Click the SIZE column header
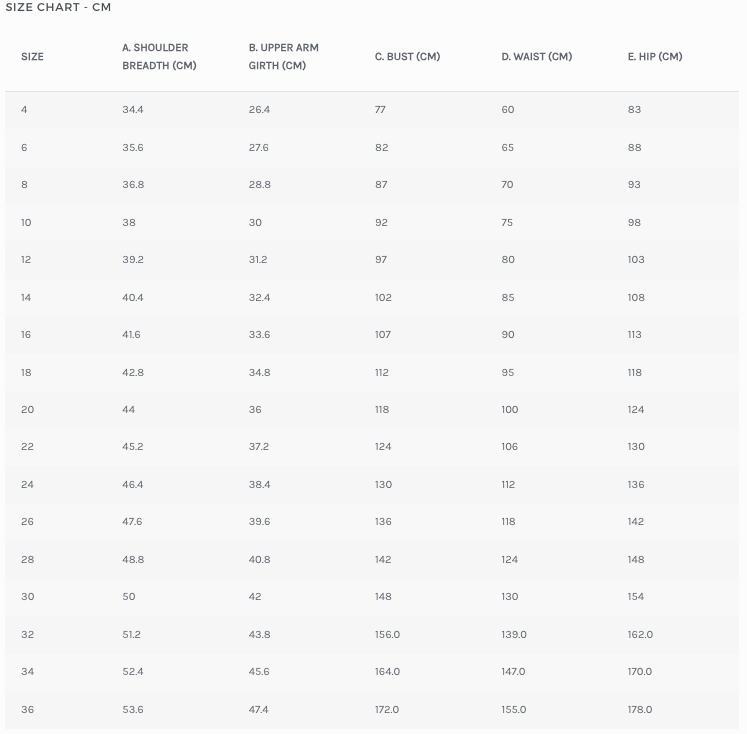Image resolution: width=747 pixels, height=734 pixels. [x=32, y=57]
